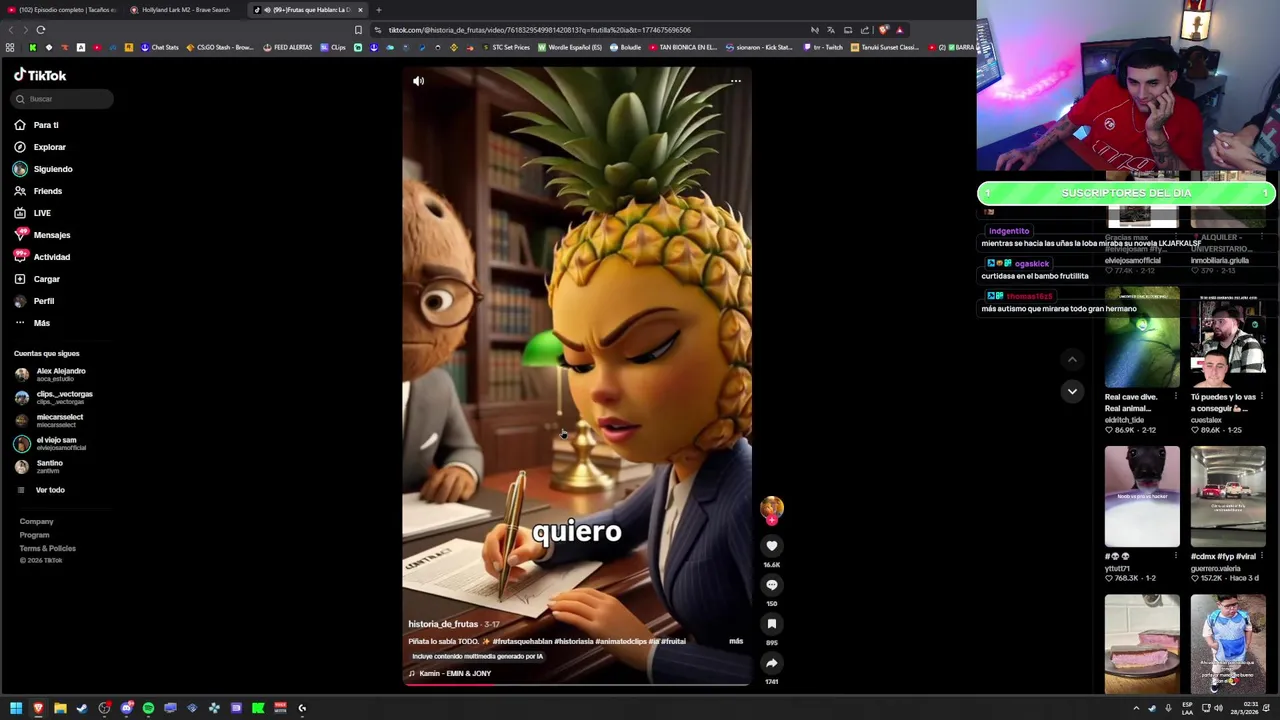Click the address bar URL
This screenshot has height=720, width=1280.
coord(540,30)
